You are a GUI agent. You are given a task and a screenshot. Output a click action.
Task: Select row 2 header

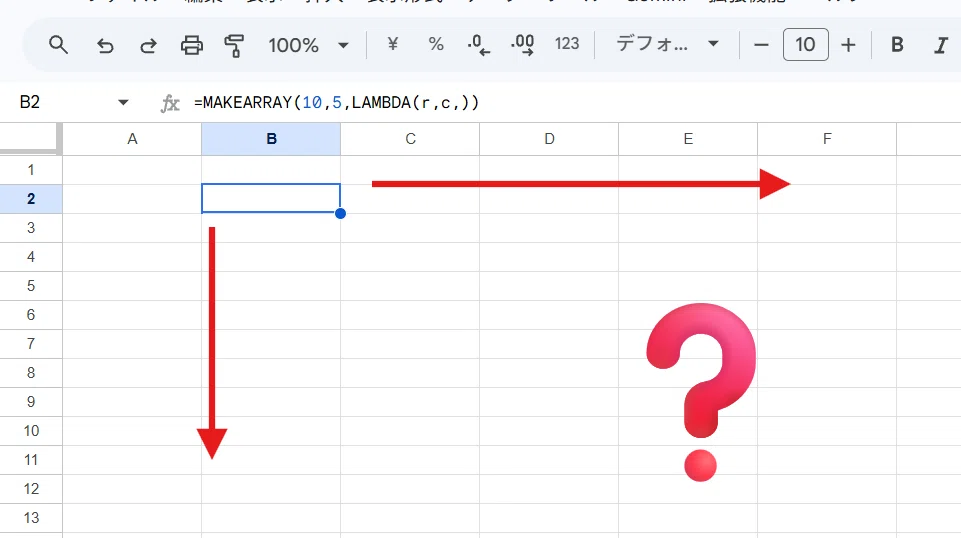point(31,199)
